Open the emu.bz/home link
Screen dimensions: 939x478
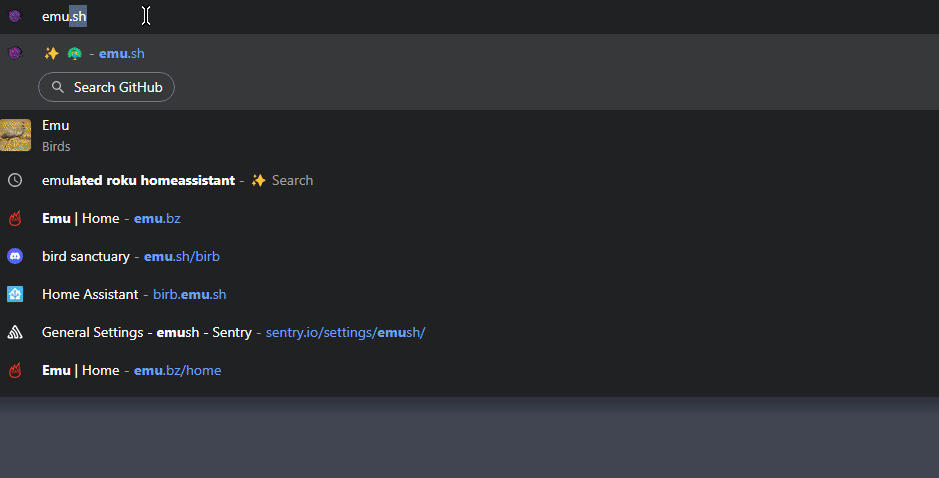tap(177, 371)
